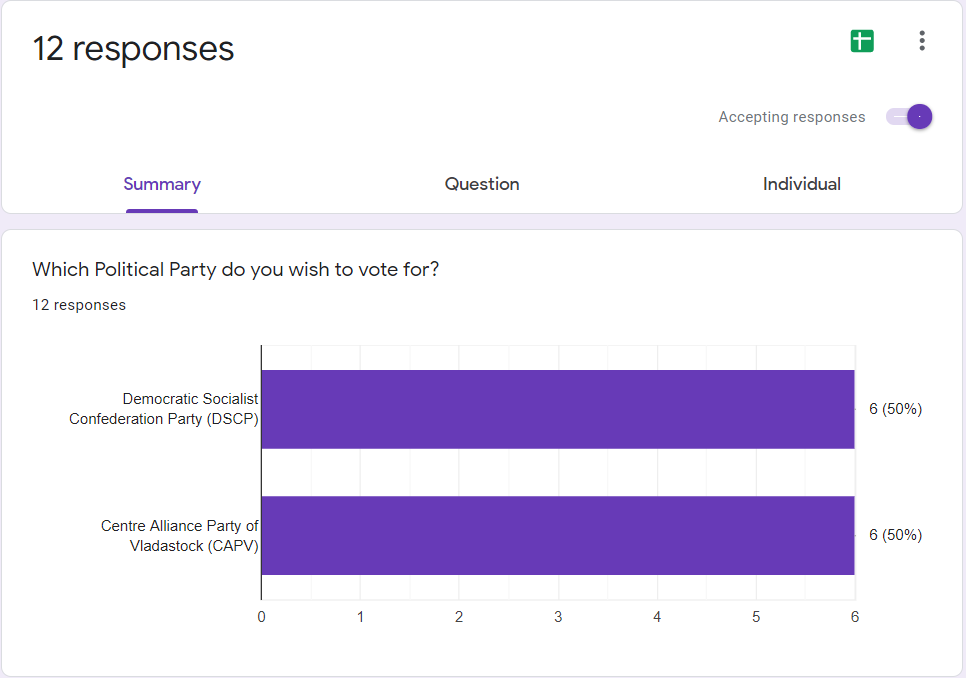966x678 pixels.
Task: Click the Democratic Socialist Confederation Party label
Action: [x=164, y=409]
